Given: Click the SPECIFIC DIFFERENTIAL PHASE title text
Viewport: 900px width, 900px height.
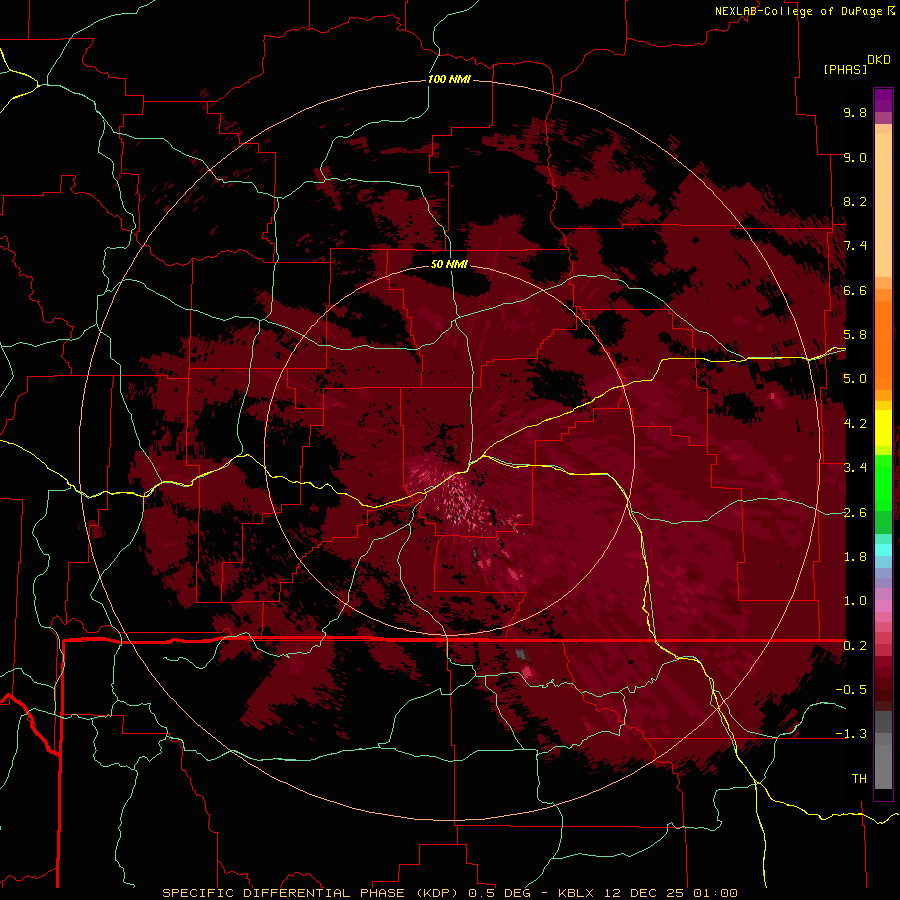Looking at the screenshot, I should 285,893.
